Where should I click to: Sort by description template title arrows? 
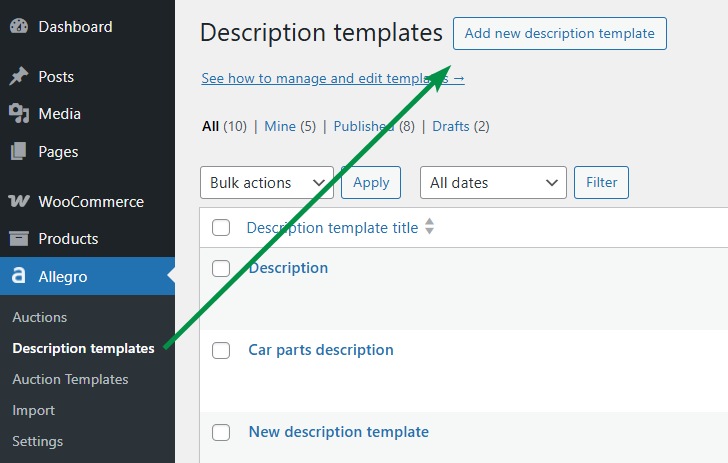[429, 227]
